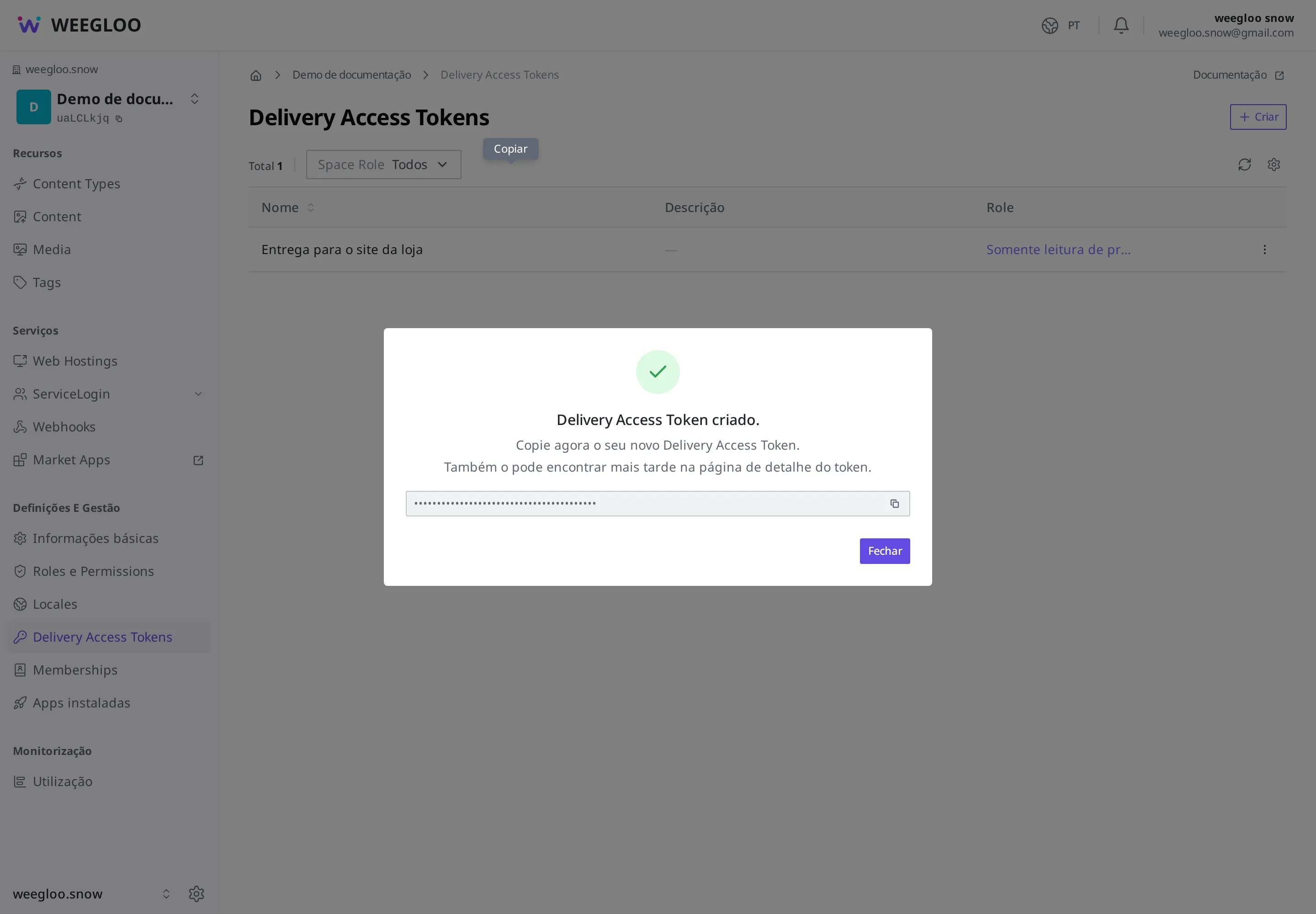Click the Weegloo logo in the header
This screenshot has width=1316, height=914.
pos(79,25)
